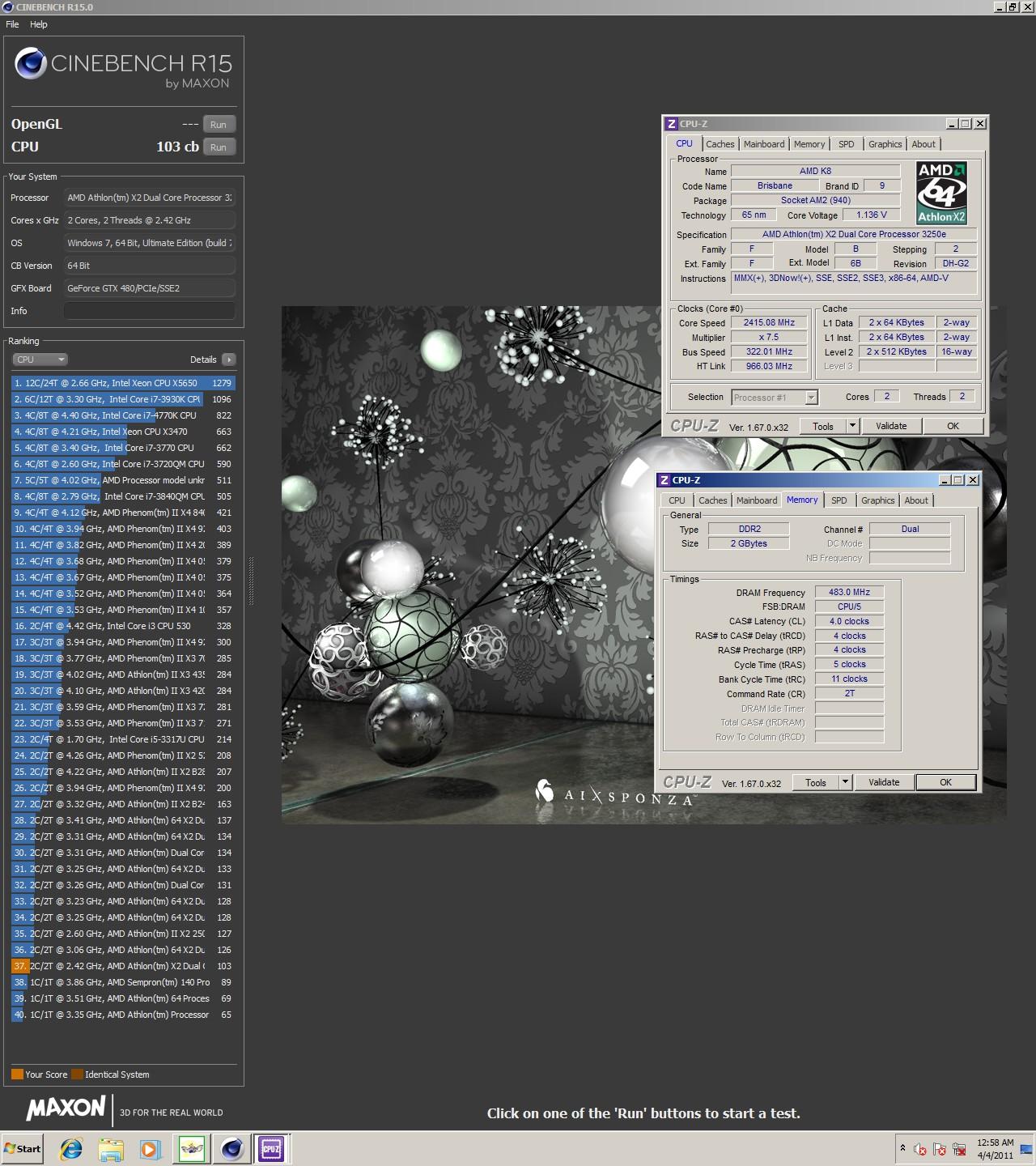The width and height of the screenshot is (1036, 1166).
Task: Switch to About tab in upper CPU-Z
Action: tap(923, 144)
